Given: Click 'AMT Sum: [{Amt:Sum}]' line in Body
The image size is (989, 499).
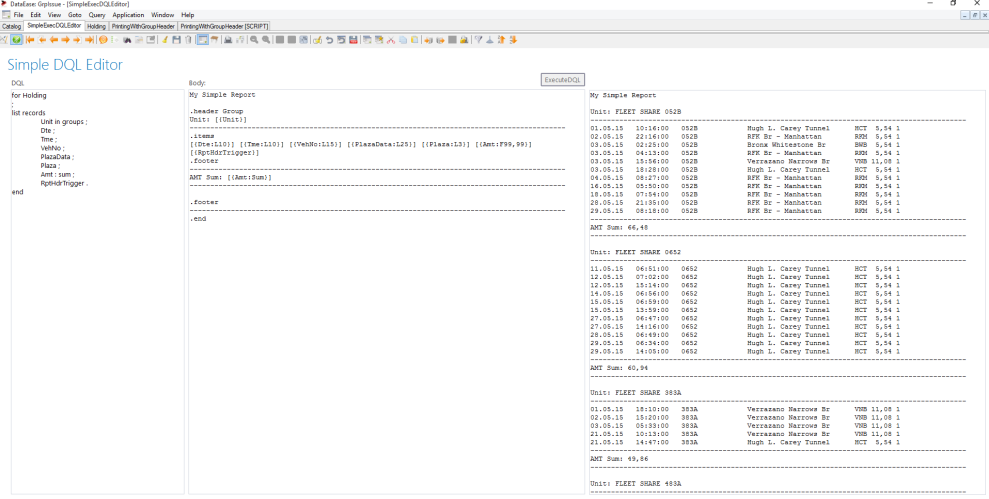Looking at the screenshot, I should click(231, 178).
